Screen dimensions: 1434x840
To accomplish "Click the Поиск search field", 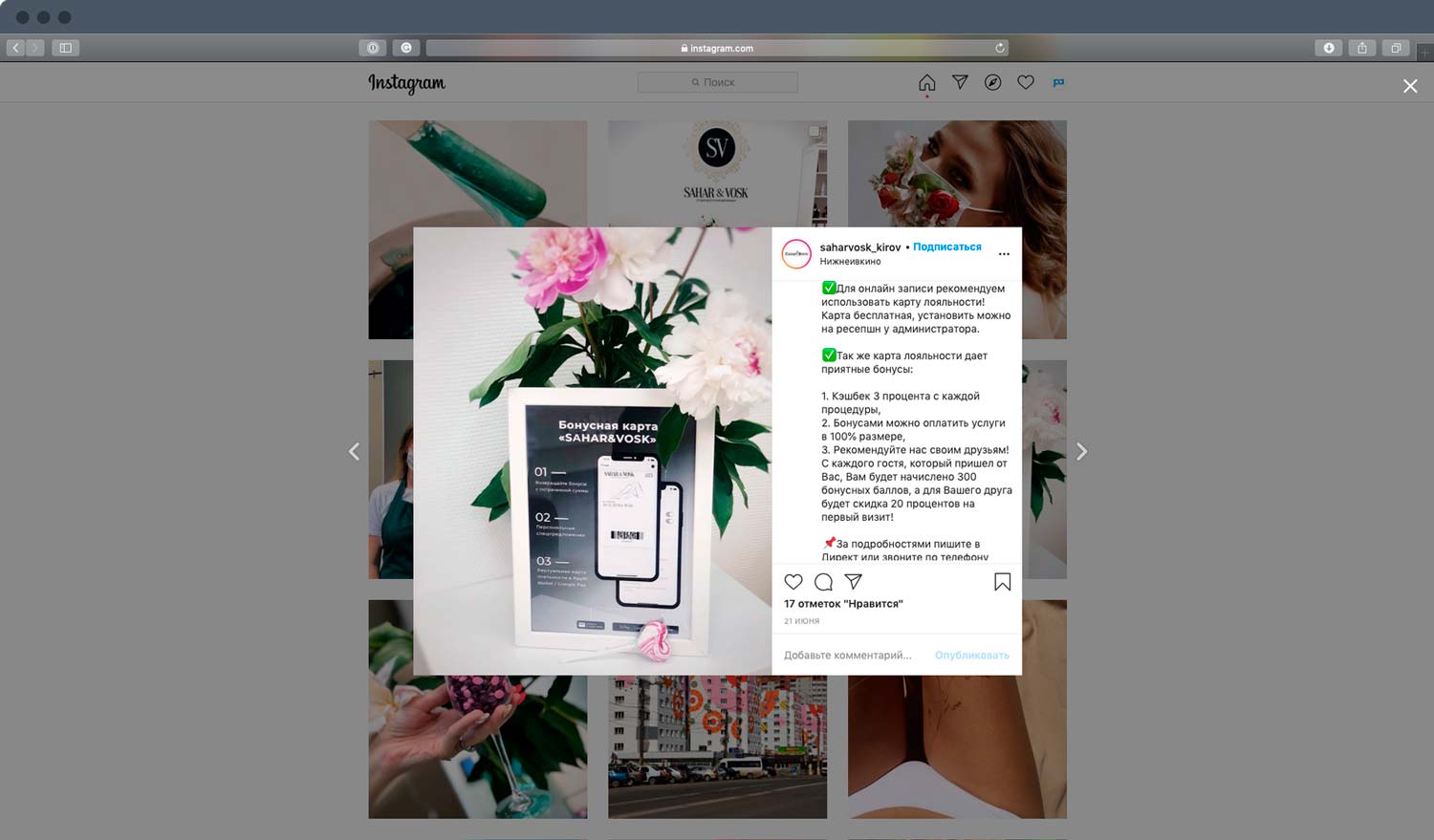I will point(717,82).
